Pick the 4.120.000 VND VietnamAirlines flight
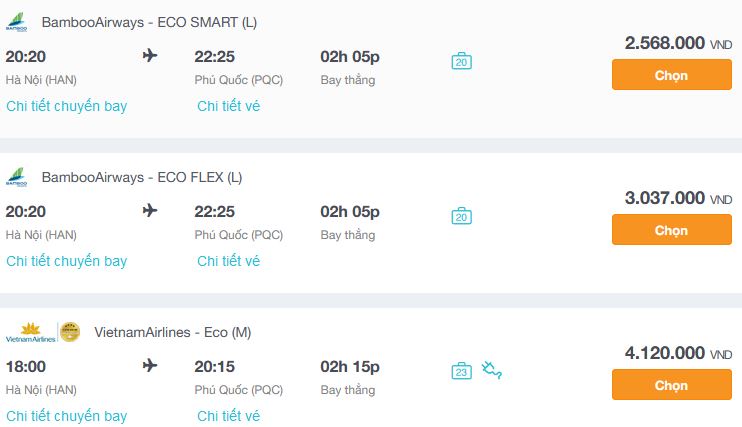Viewport: 742px width, 427px height. (671, 384)
